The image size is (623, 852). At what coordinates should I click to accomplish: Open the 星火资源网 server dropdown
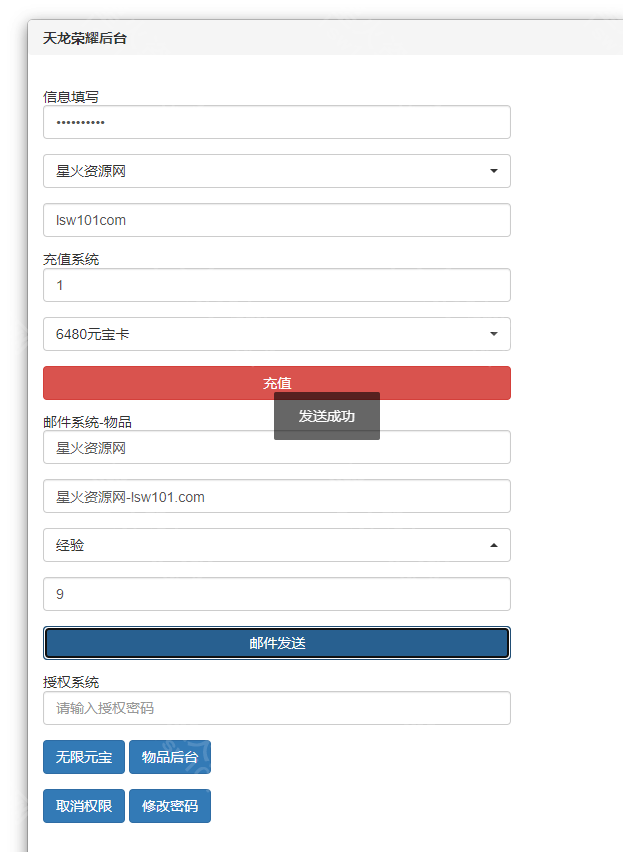pyautogui.click(x=276, y=171)
